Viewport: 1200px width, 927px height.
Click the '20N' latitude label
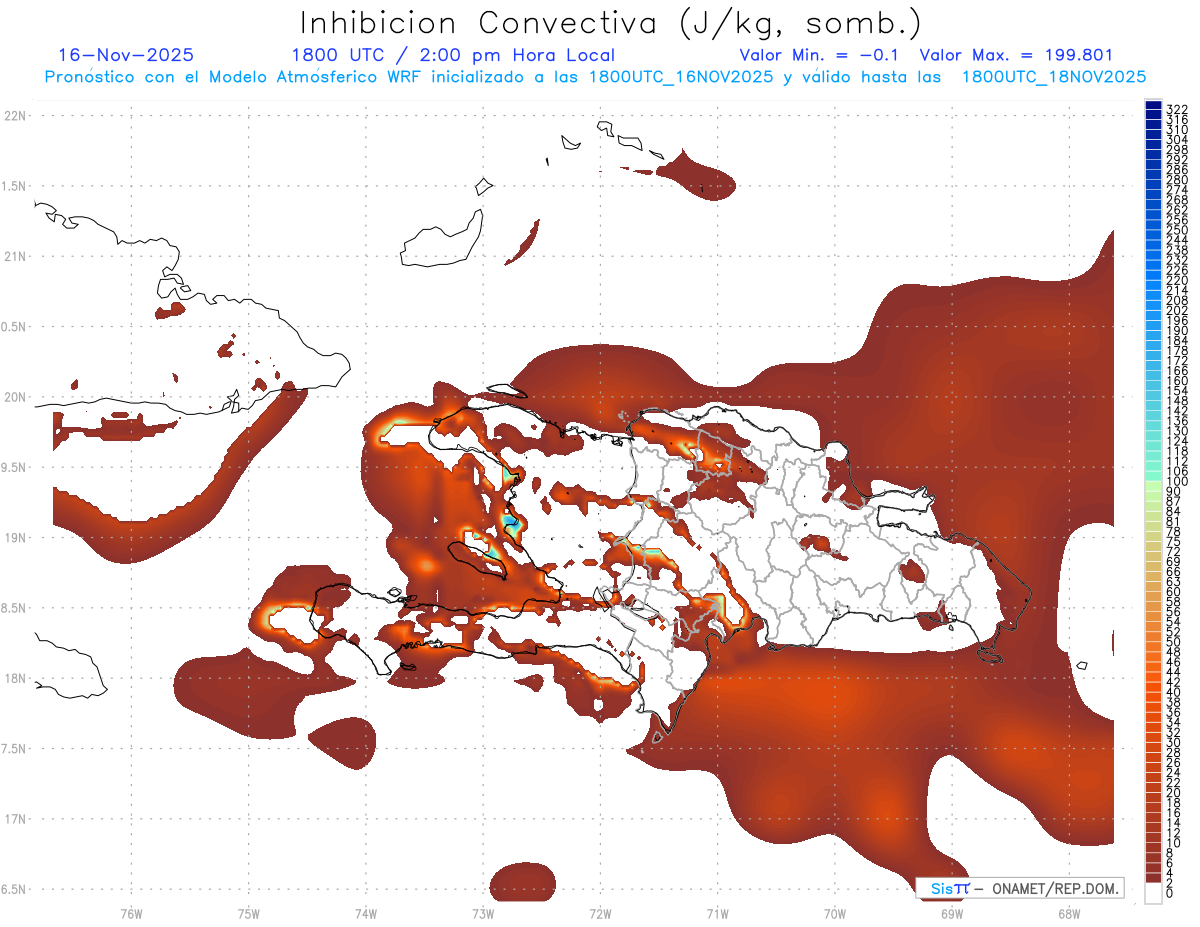tap(15, 397)
